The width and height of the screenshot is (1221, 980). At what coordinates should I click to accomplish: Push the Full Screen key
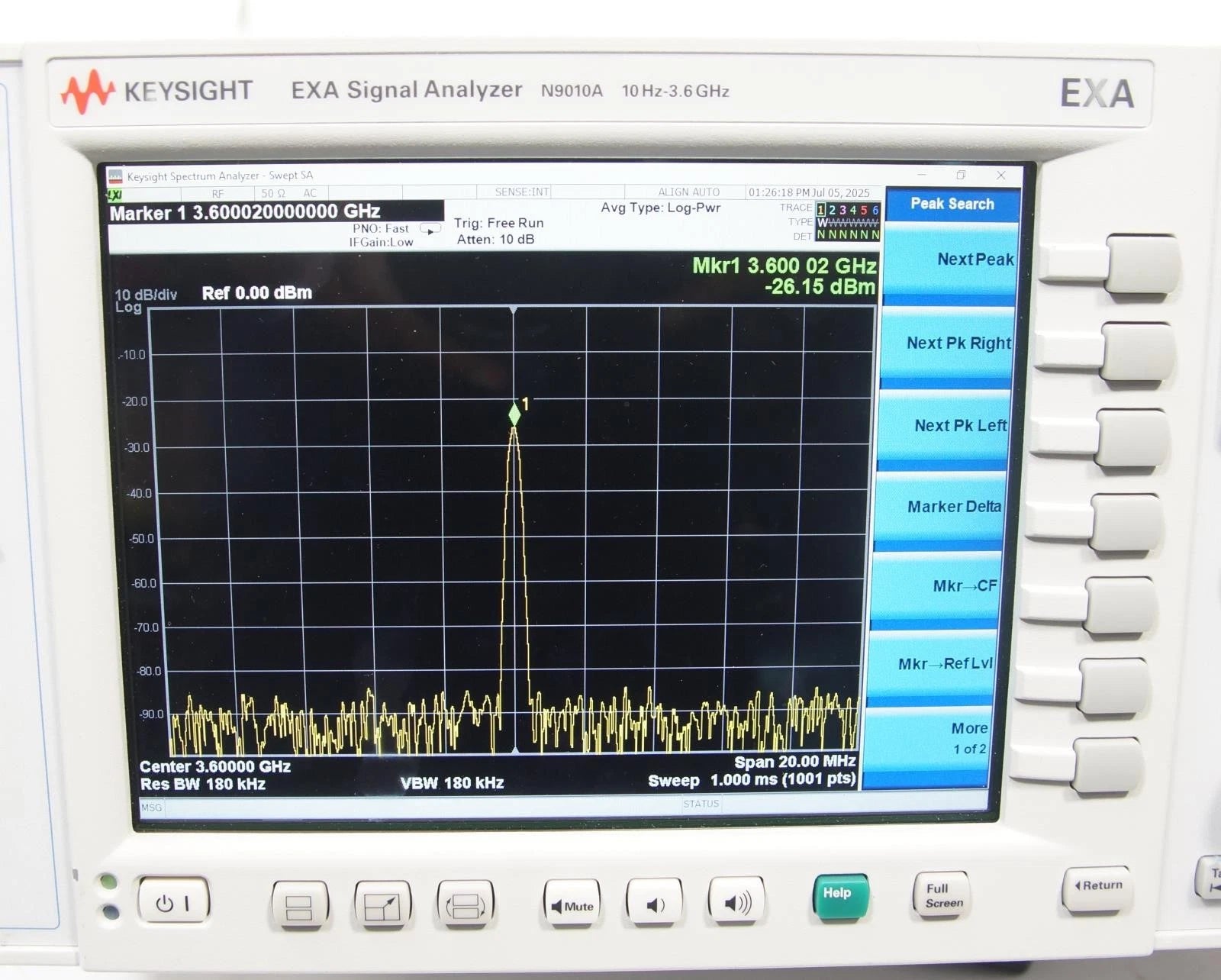pos(942,895)
